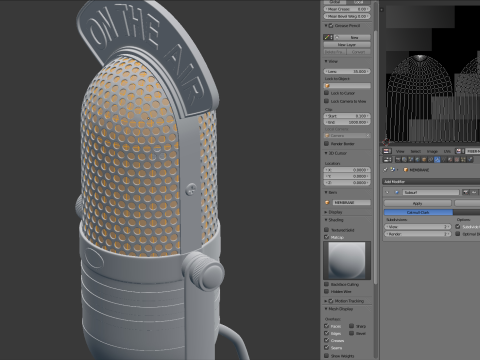
Task: Enable Backface Culling checkbox
Action: click(327, 284)
